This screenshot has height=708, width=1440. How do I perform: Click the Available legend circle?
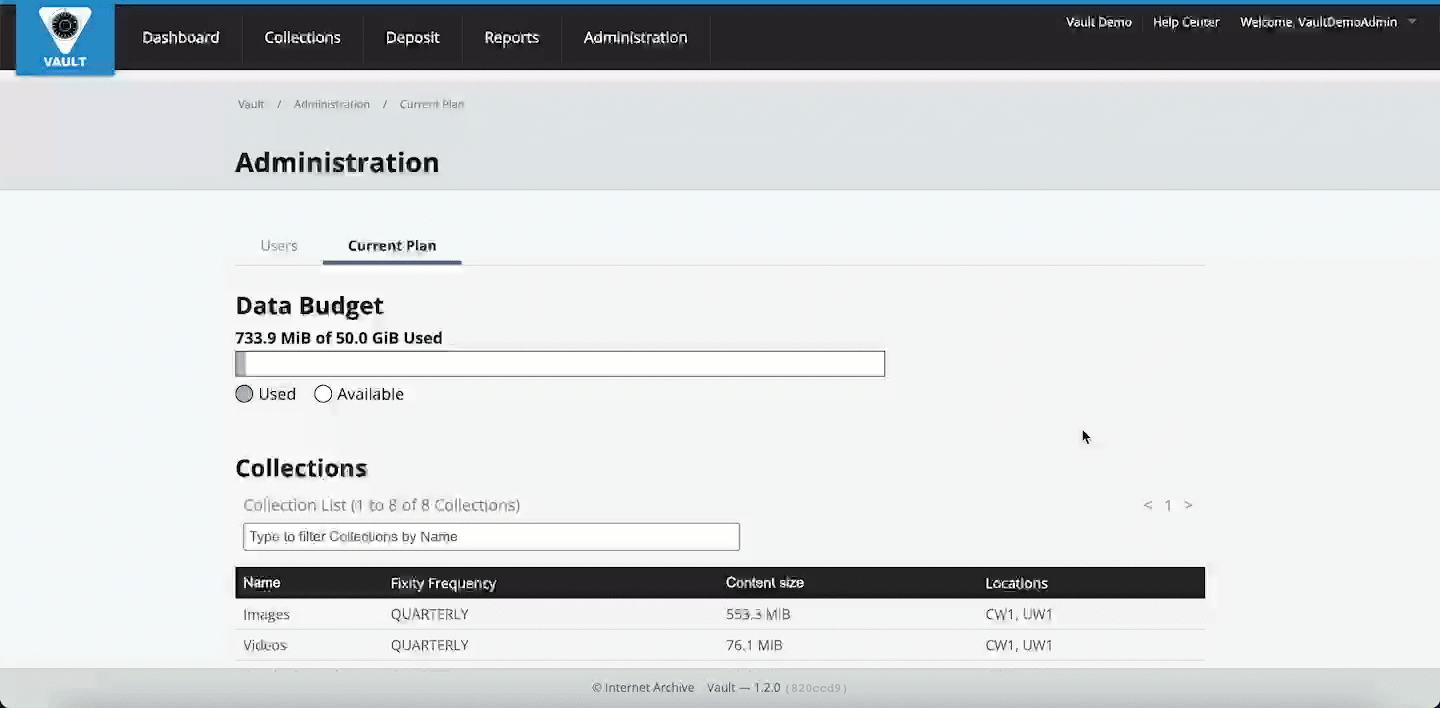pyautogui.click(x=323, y=394)
